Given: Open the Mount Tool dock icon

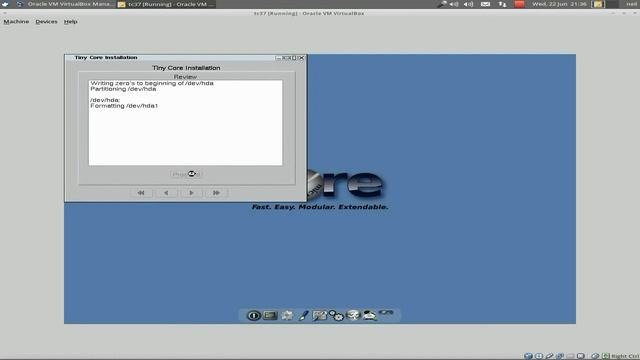Looking at the screenshot, I should (370, 316).
